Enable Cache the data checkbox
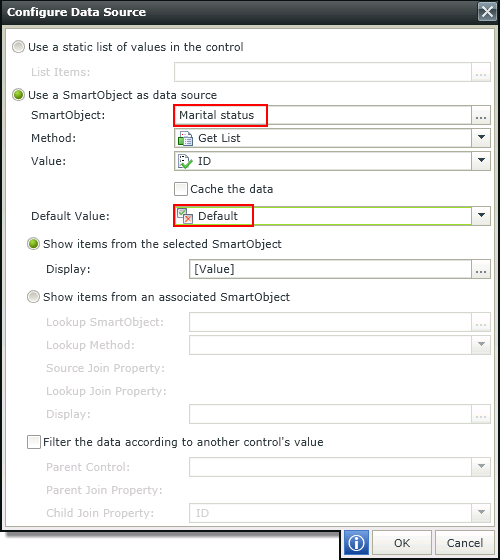500x560 pixels. [181, 189]
